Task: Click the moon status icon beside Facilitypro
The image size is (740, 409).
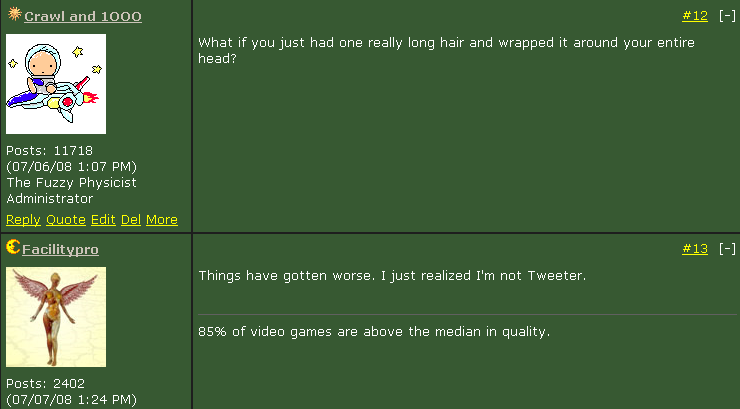Action: pyautogui.click(x=13, y=246)
